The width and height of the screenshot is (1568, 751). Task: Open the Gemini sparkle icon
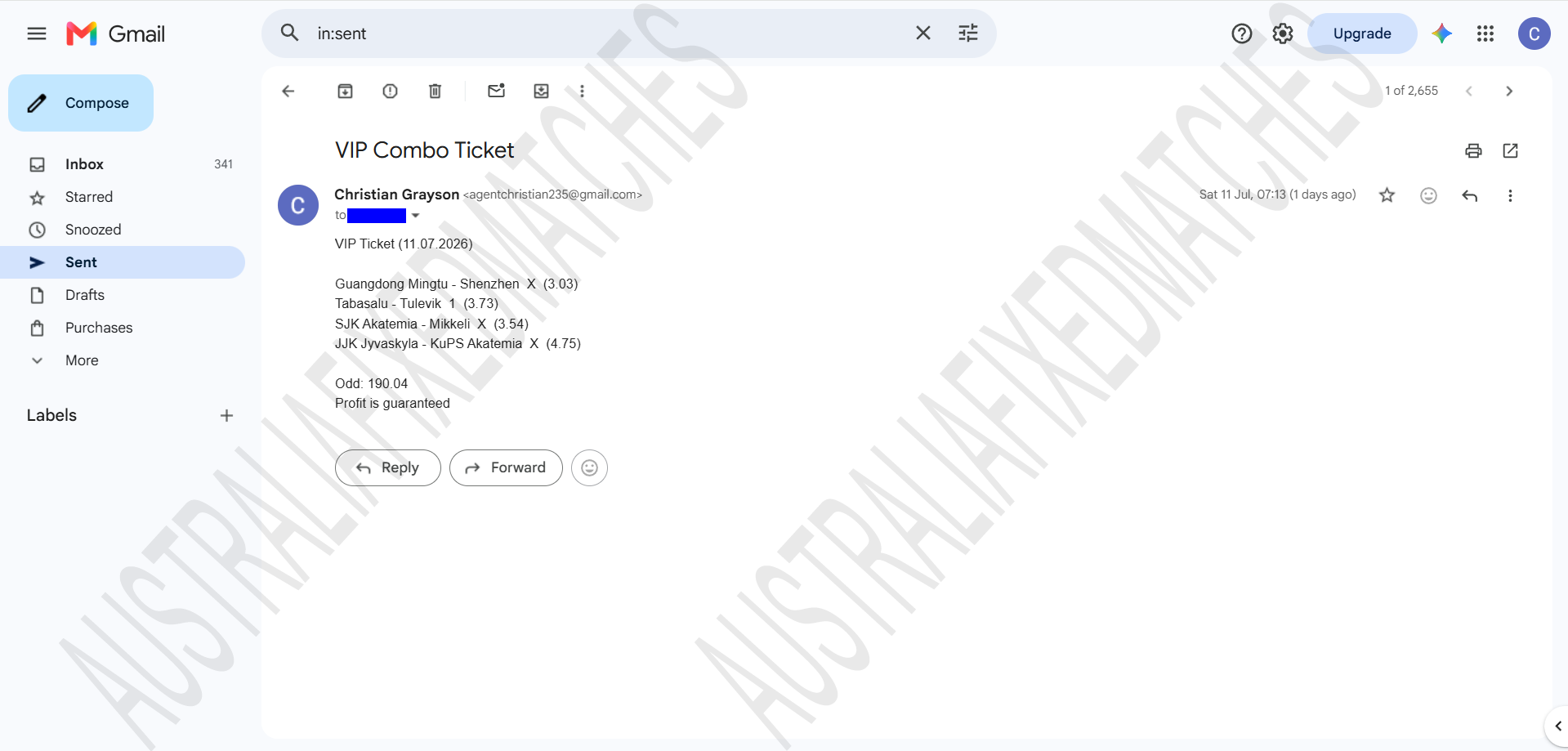[1442, 34]
